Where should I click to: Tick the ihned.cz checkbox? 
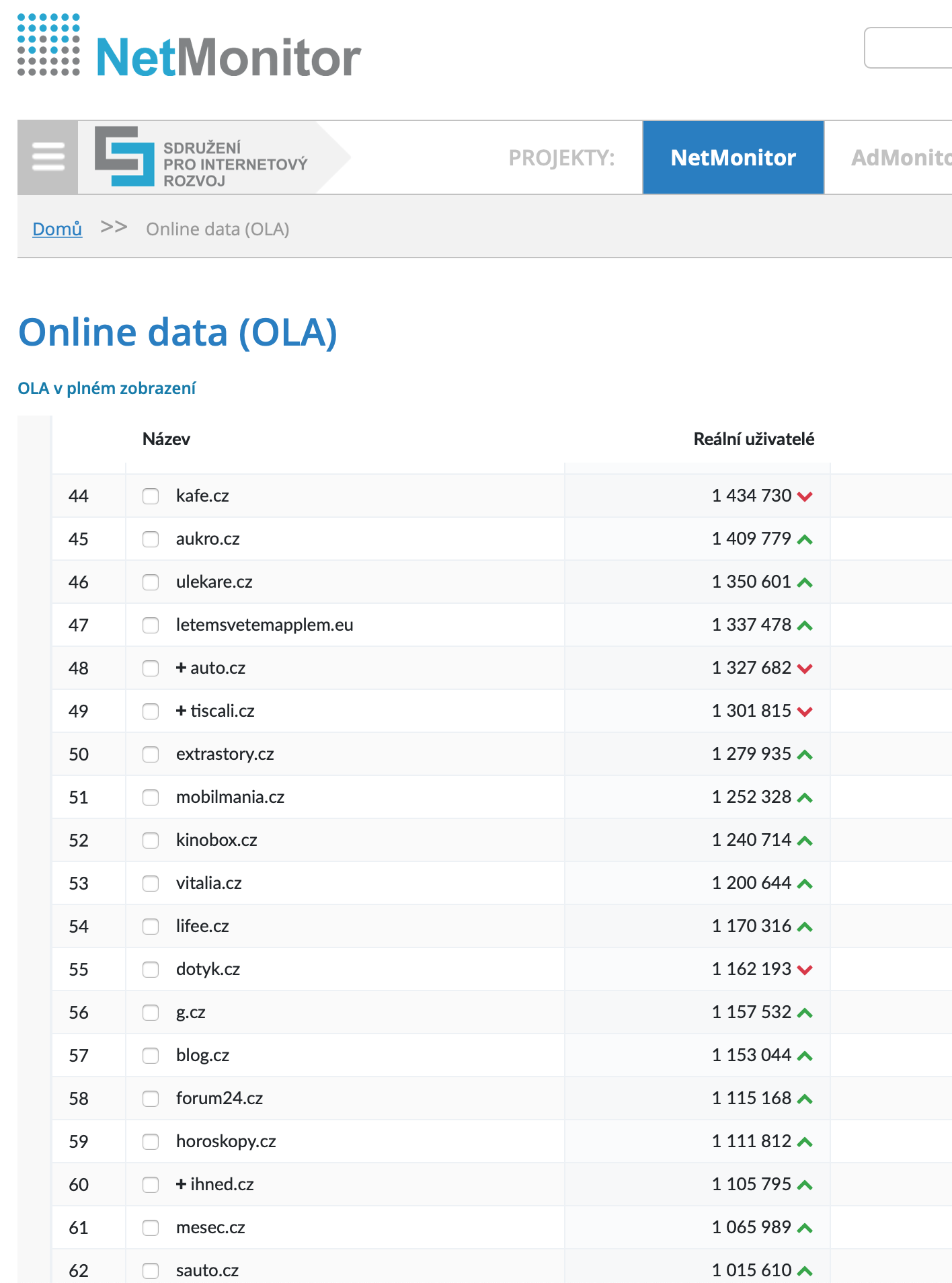pyautogui.click(x=151, y=1185)
